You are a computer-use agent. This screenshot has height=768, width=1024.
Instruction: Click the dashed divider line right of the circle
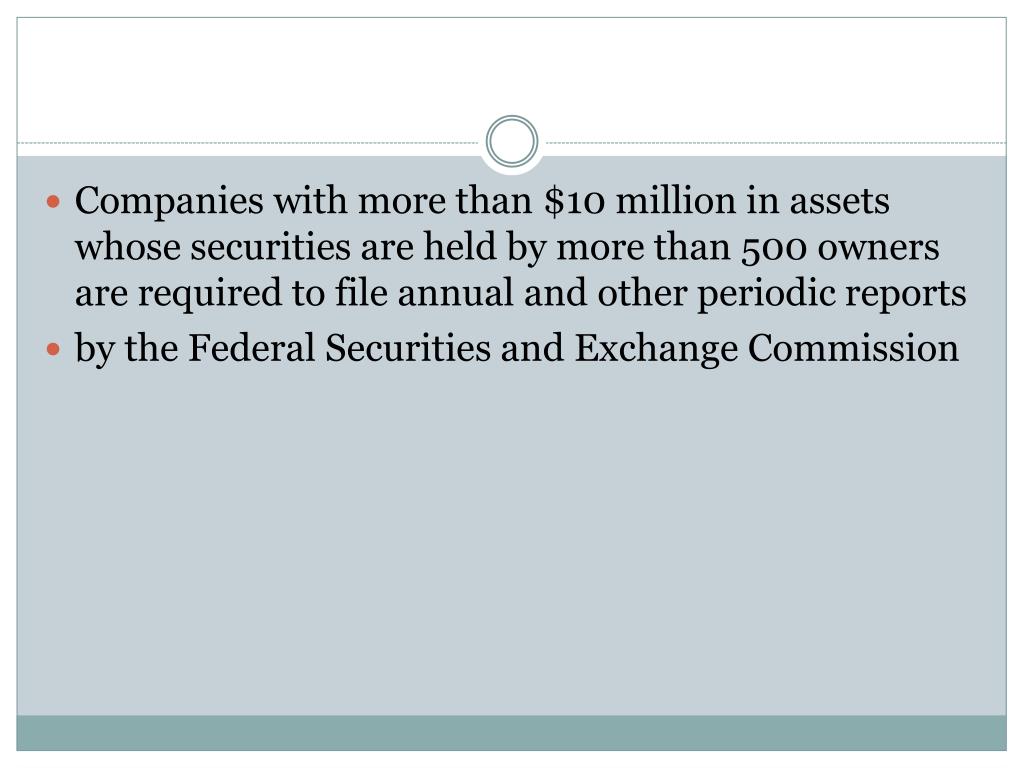776,142
